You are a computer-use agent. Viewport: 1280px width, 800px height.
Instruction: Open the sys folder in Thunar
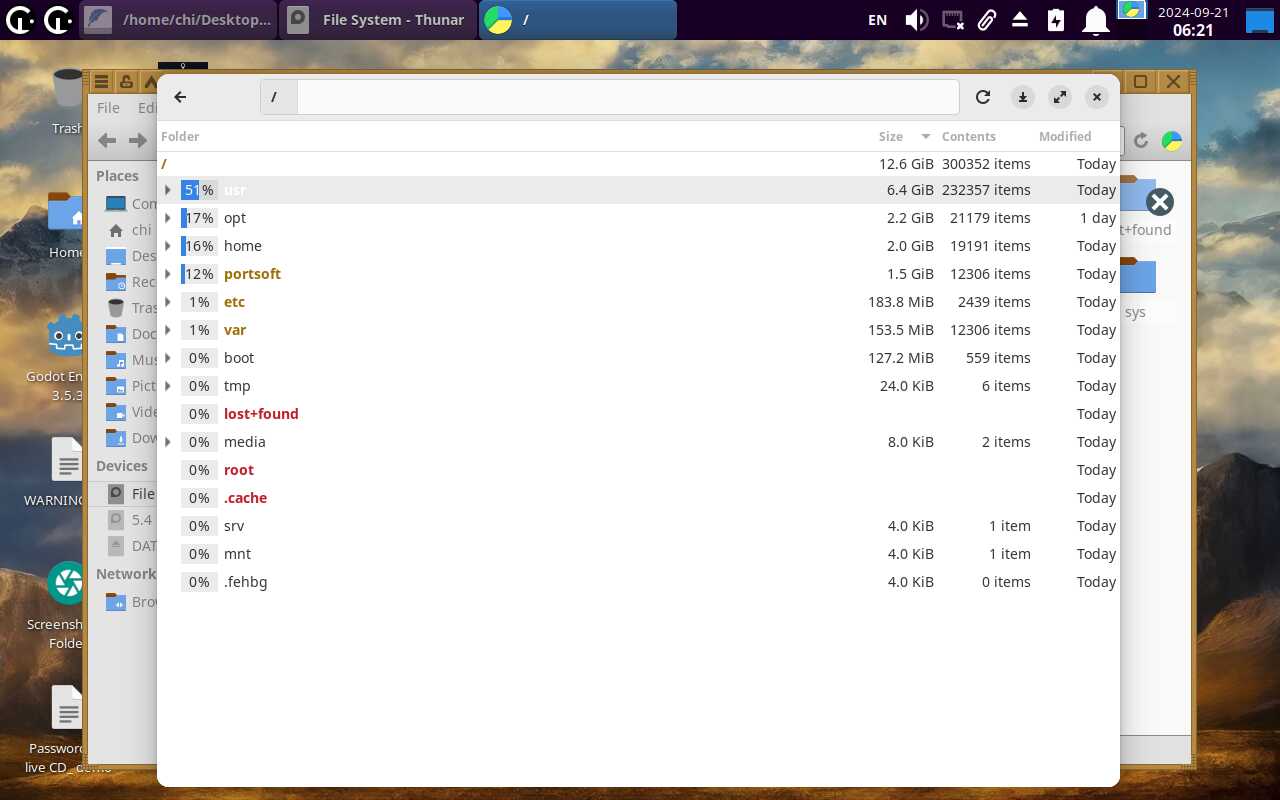(x=1136, y=290)
